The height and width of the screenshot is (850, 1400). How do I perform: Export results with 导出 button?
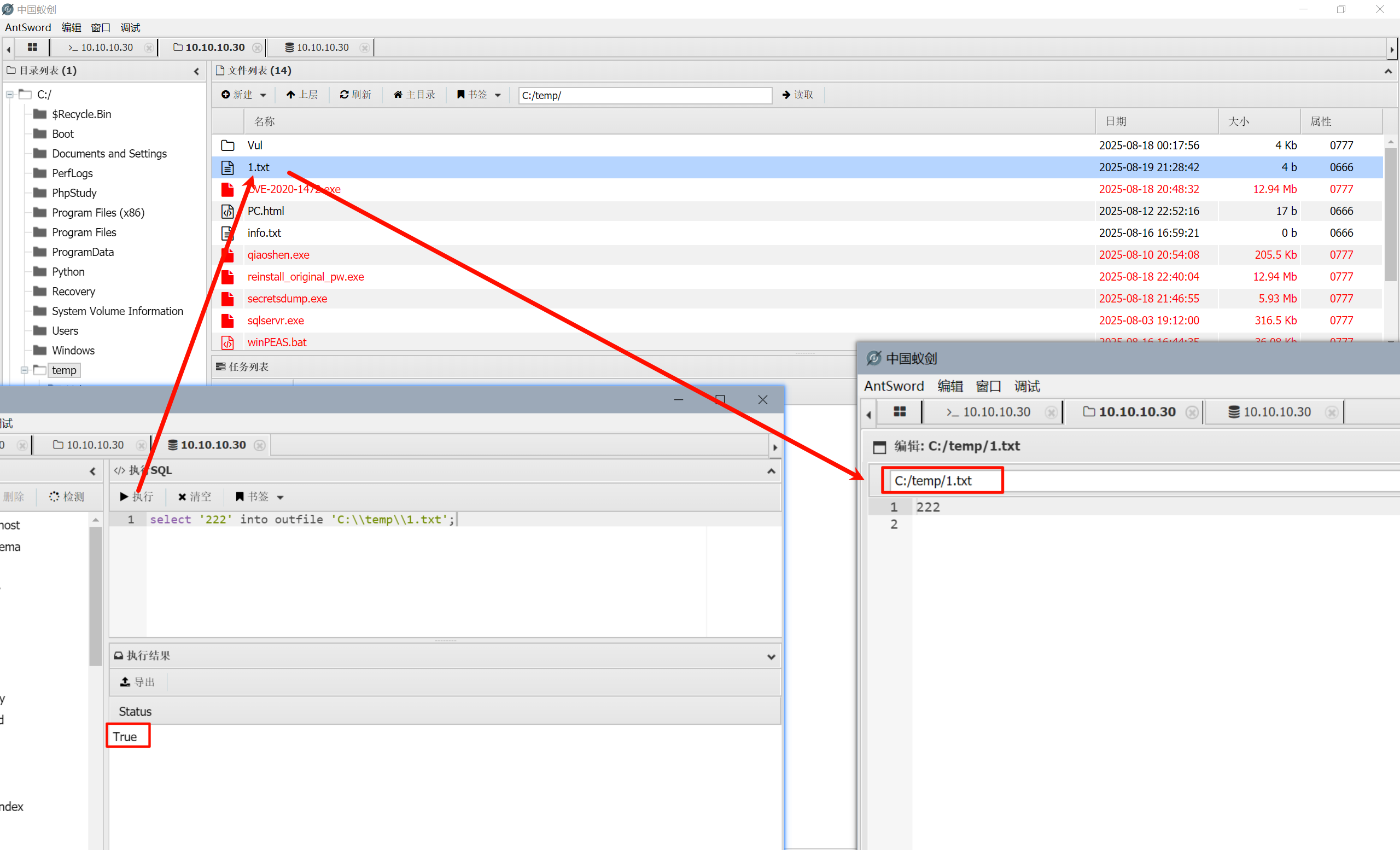click(137, 682)
